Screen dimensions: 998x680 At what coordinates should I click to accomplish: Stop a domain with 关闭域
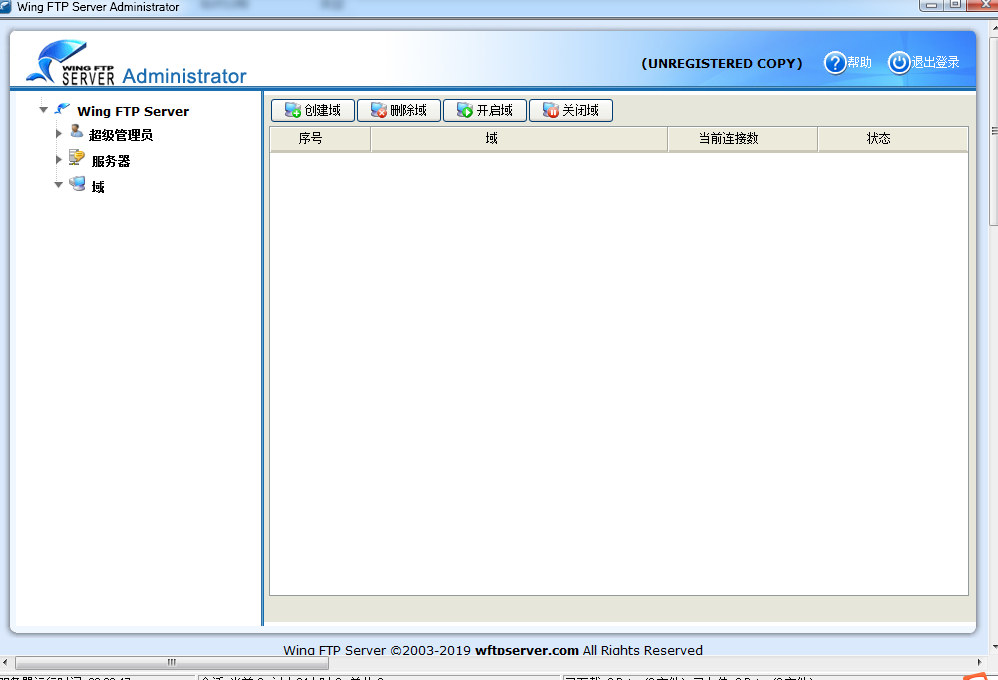click(x=571, y=110)
